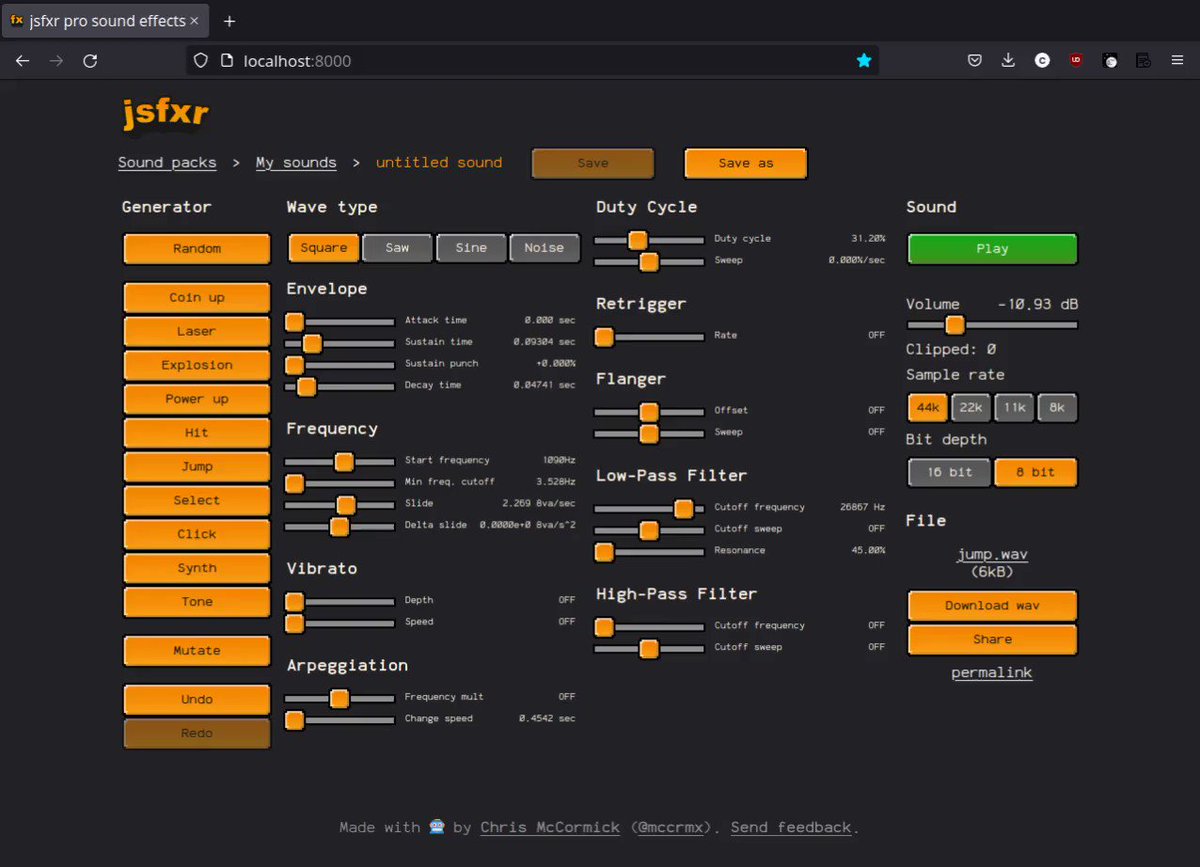This screenshot has width=1200, height=867.
Task: Open the Firefox hamburger menu
Action: tap(1177, 61)
